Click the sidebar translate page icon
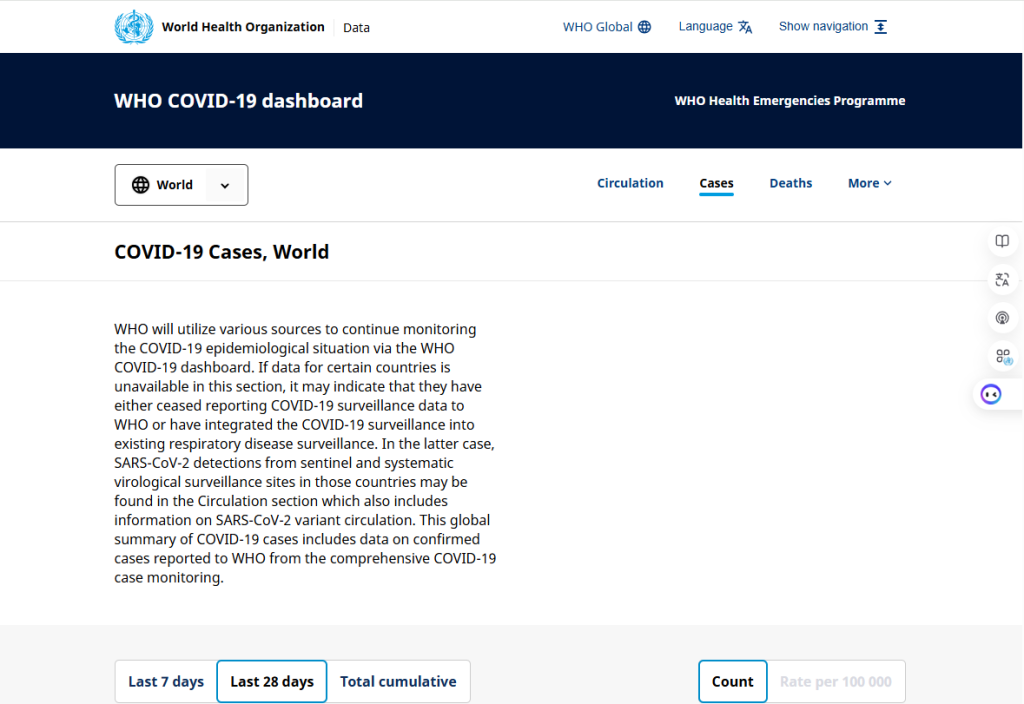 pyautogui.click(x=1002, y=280)
